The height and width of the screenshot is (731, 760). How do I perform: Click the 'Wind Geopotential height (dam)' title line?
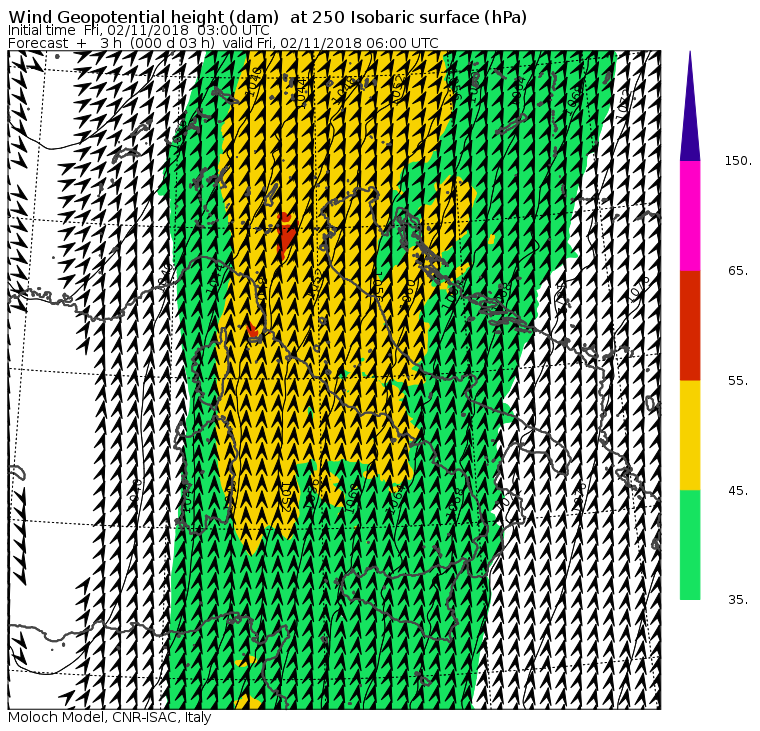pos(268,17)
